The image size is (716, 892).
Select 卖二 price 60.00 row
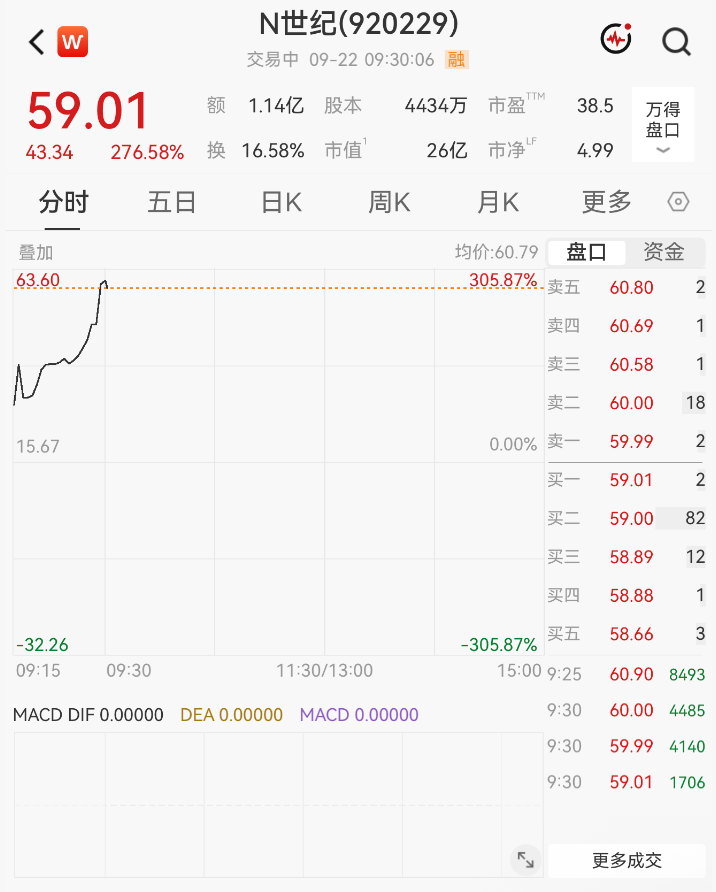[x=626, y=403]
